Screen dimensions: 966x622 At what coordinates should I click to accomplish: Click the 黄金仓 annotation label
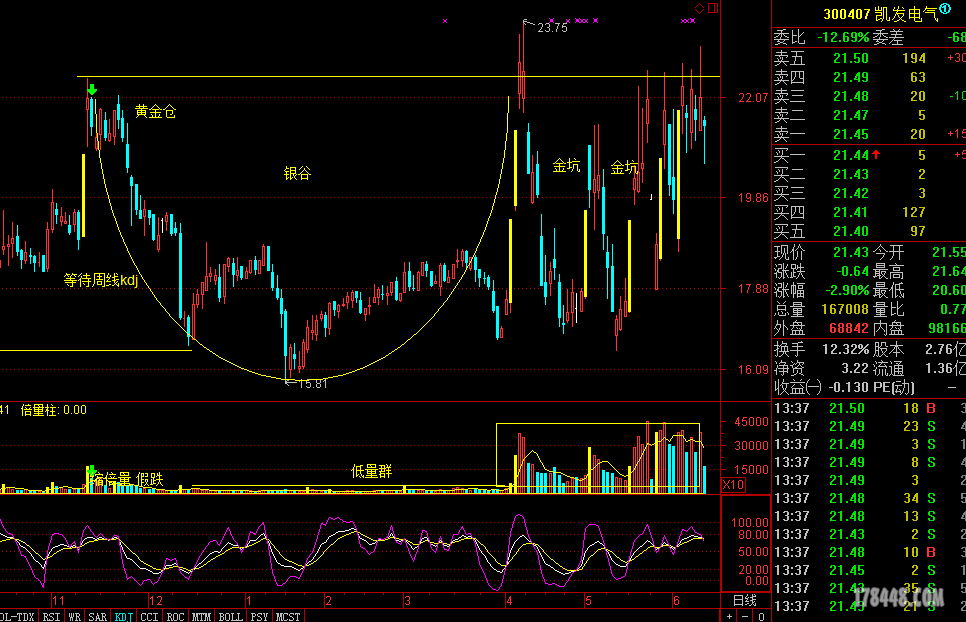click(x=155, y=112)
